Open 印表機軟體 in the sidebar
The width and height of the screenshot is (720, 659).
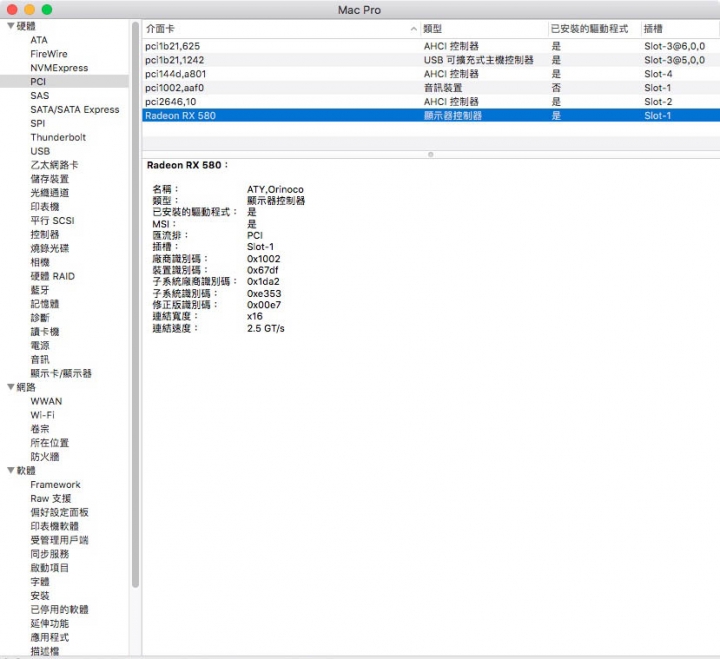pyautogui.click(x=54, y=526)
